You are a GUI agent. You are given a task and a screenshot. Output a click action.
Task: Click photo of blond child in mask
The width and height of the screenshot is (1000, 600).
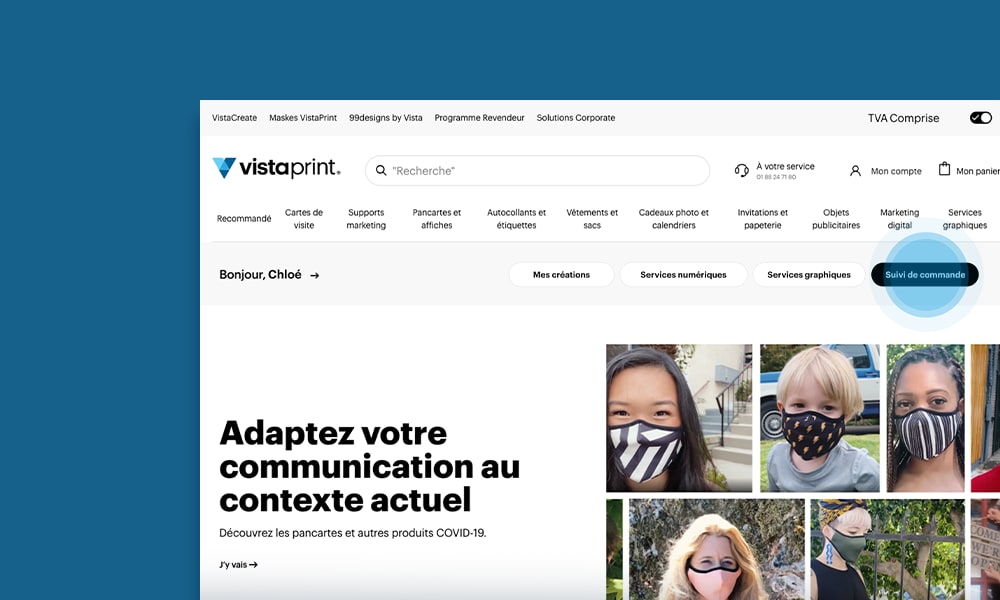820,418
